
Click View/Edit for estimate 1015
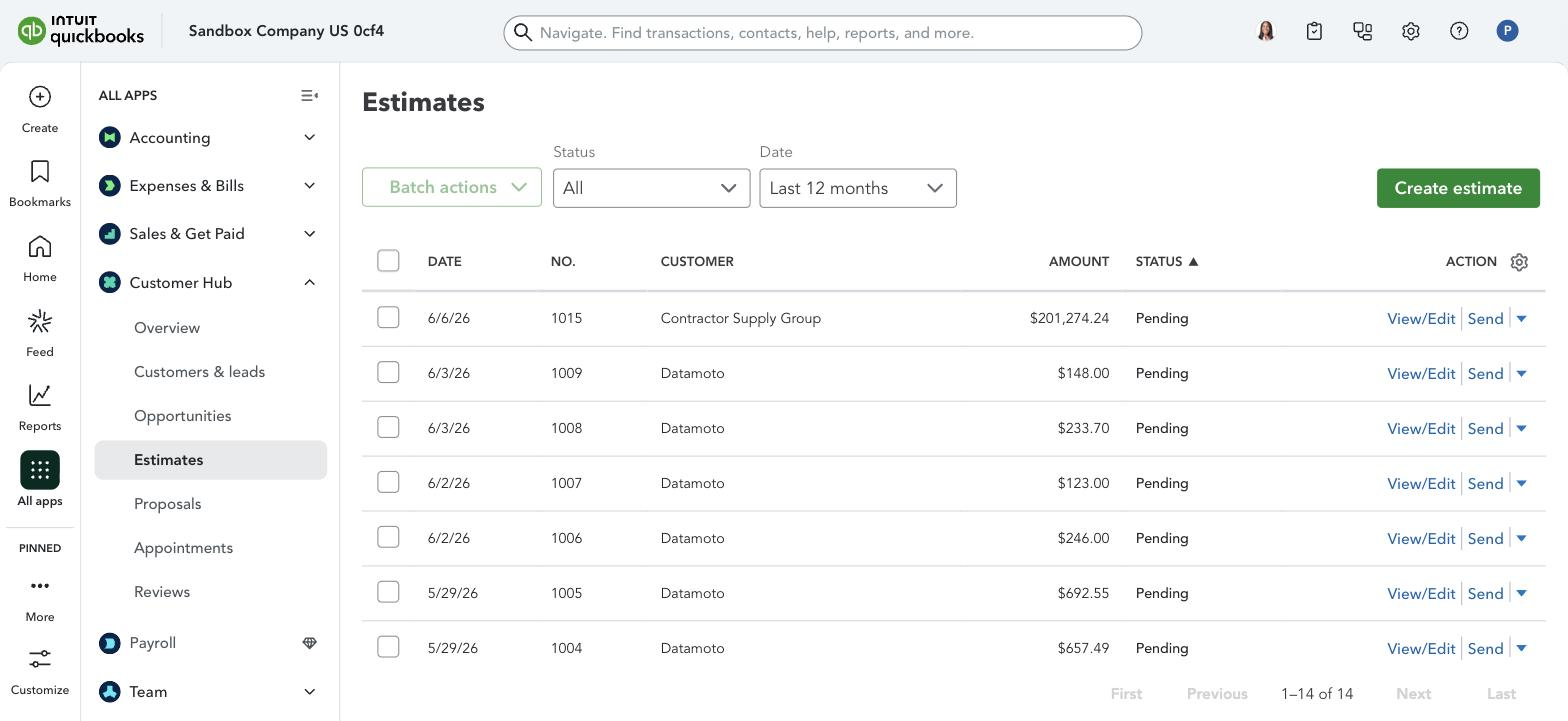(x=1421, y=319)
